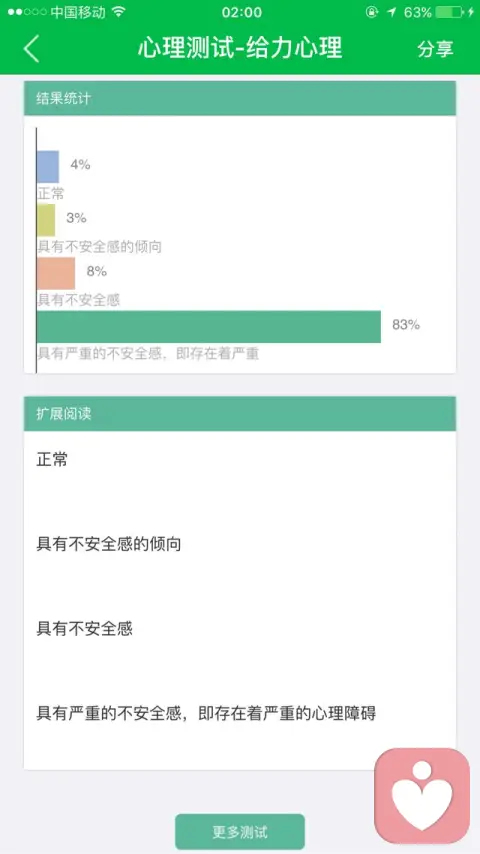Viewport: 480px width, 854px height.
Task: Click the 分享 share button
Action: (x=435, y=49)
